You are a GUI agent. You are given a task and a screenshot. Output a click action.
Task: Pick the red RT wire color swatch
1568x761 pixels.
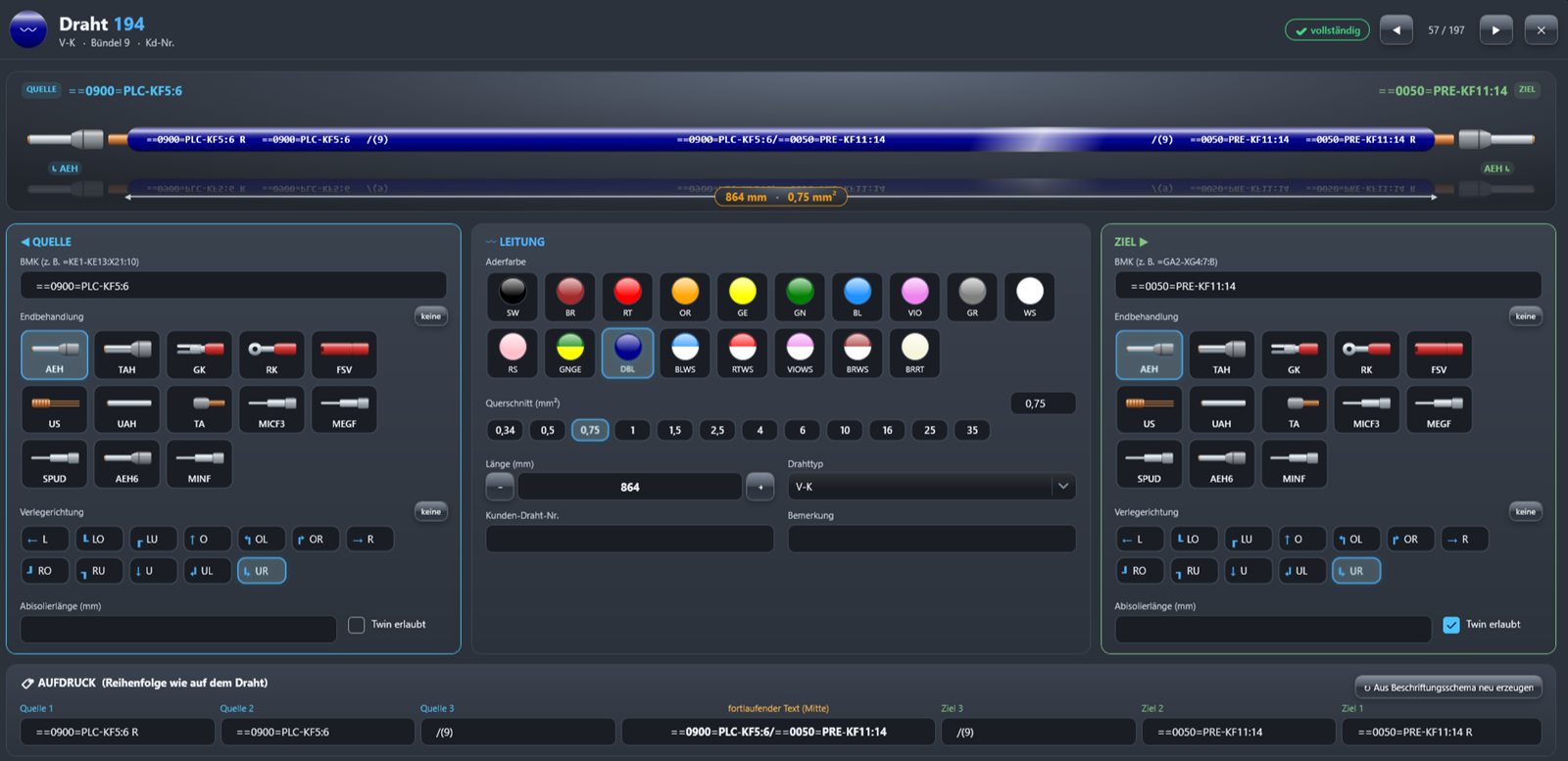(x=627, y=297)
